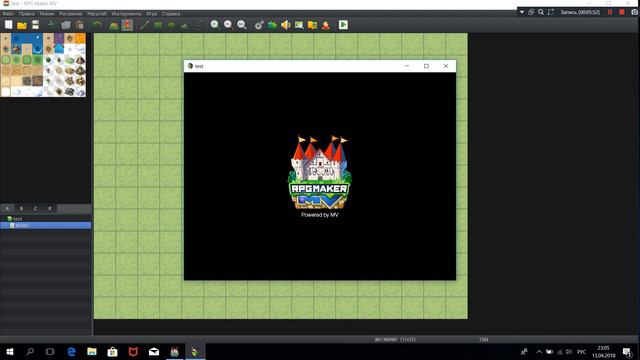Open Sound Test speaker icon
The height and width of the screenshot is (360, 640).
pyautogui.click(x=286, y=25)
